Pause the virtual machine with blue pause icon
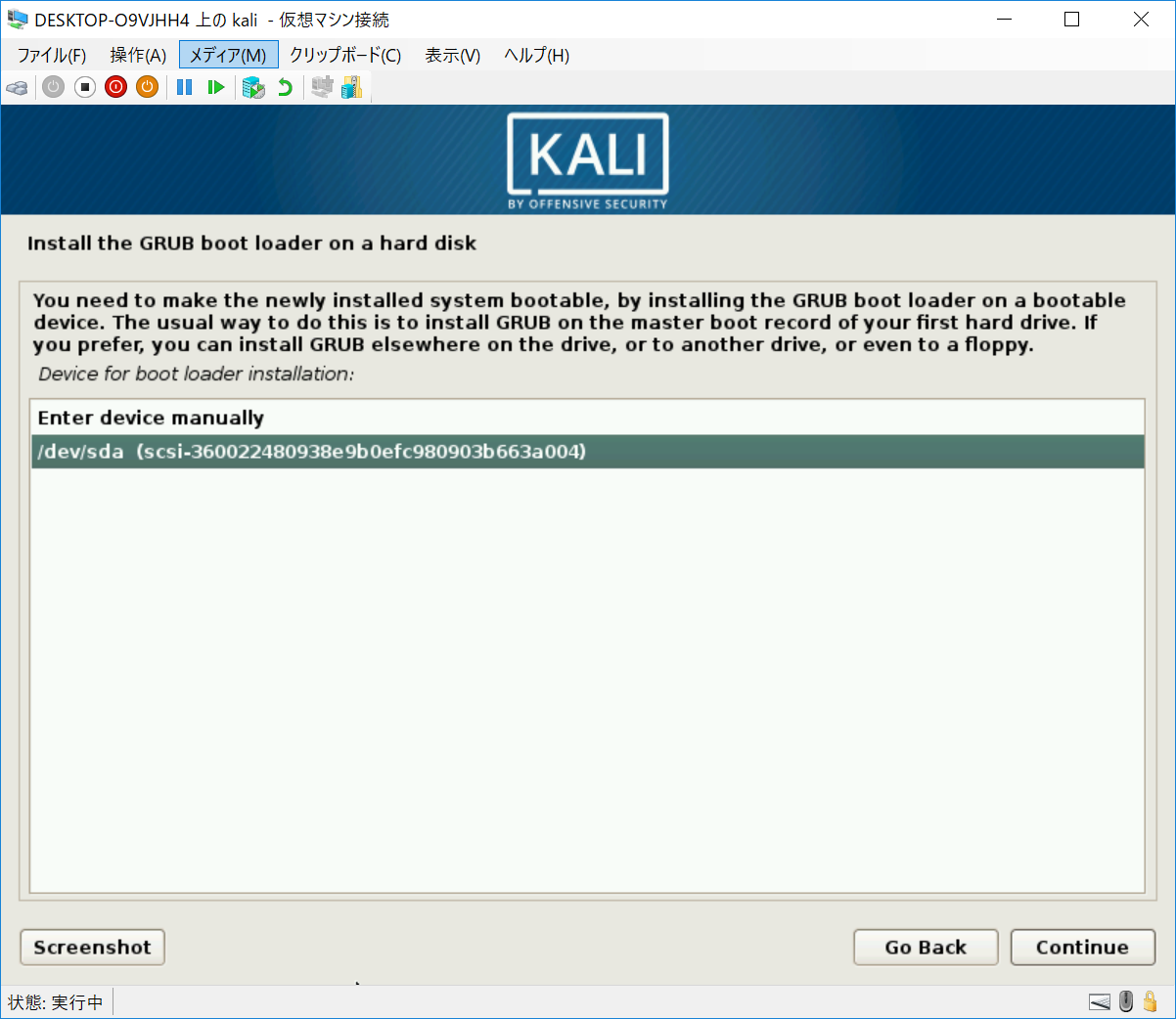 pos(184,88)
